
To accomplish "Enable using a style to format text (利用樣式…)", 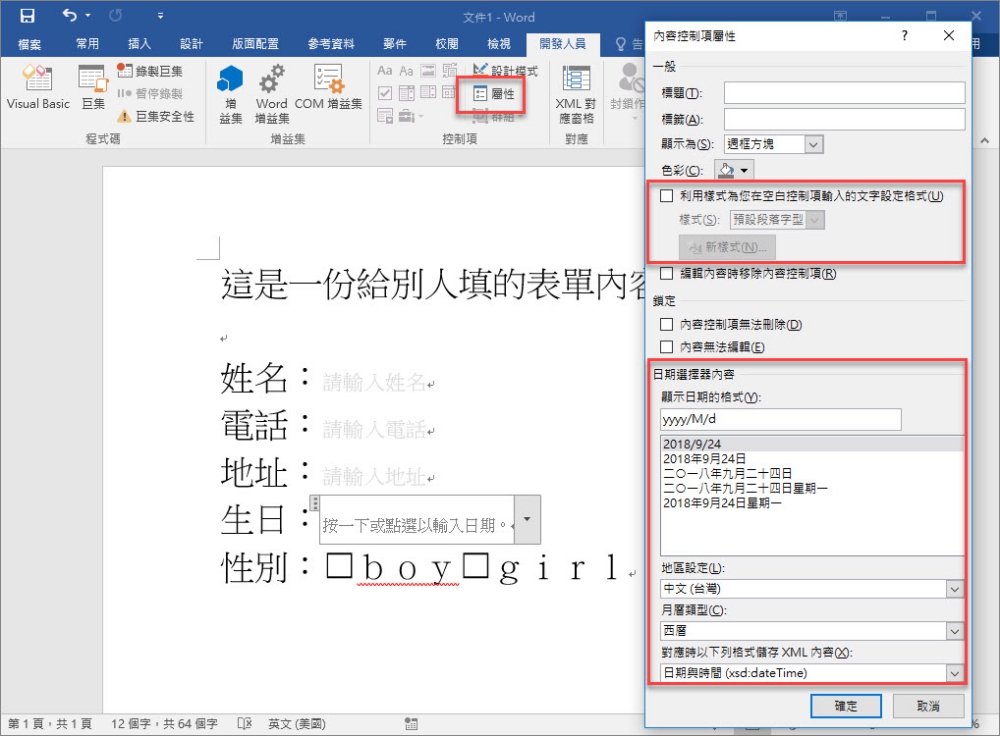I will point(666,196).
